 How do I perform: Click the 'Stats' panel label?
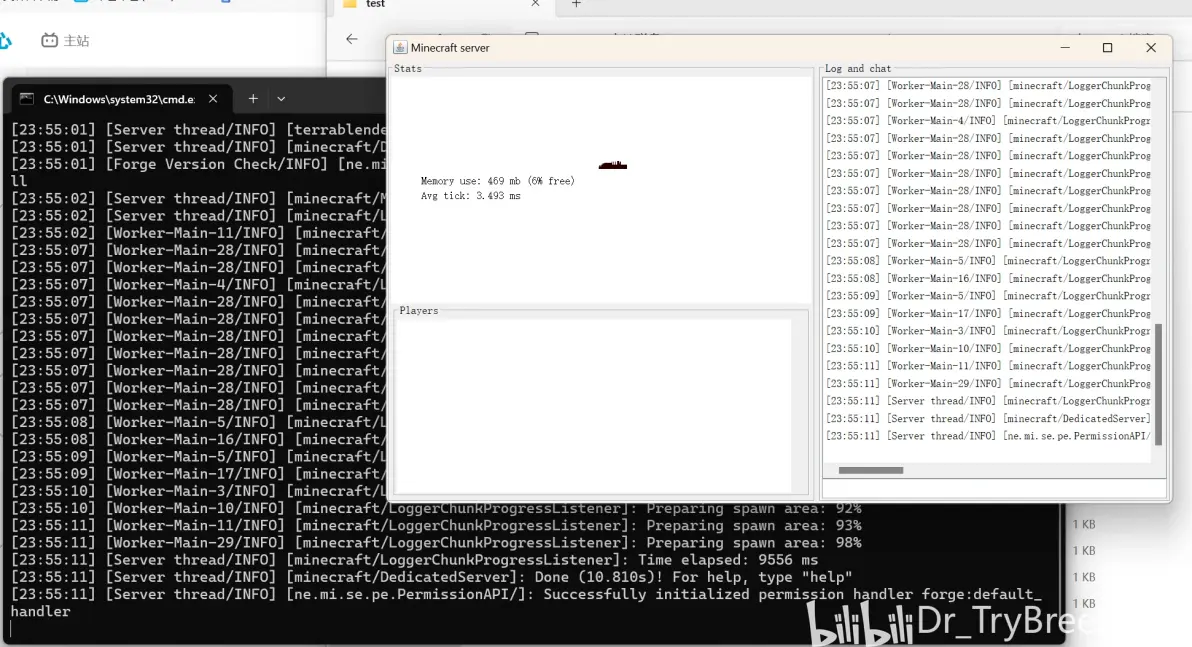[x=407, y=68]
